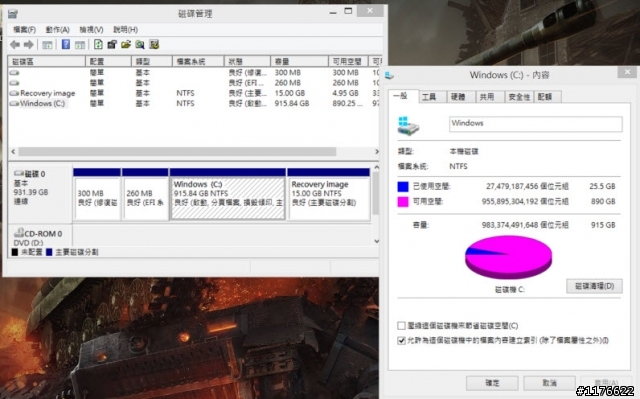Click left arrow of the volume list horizontal scrollbar

[13, 151]
